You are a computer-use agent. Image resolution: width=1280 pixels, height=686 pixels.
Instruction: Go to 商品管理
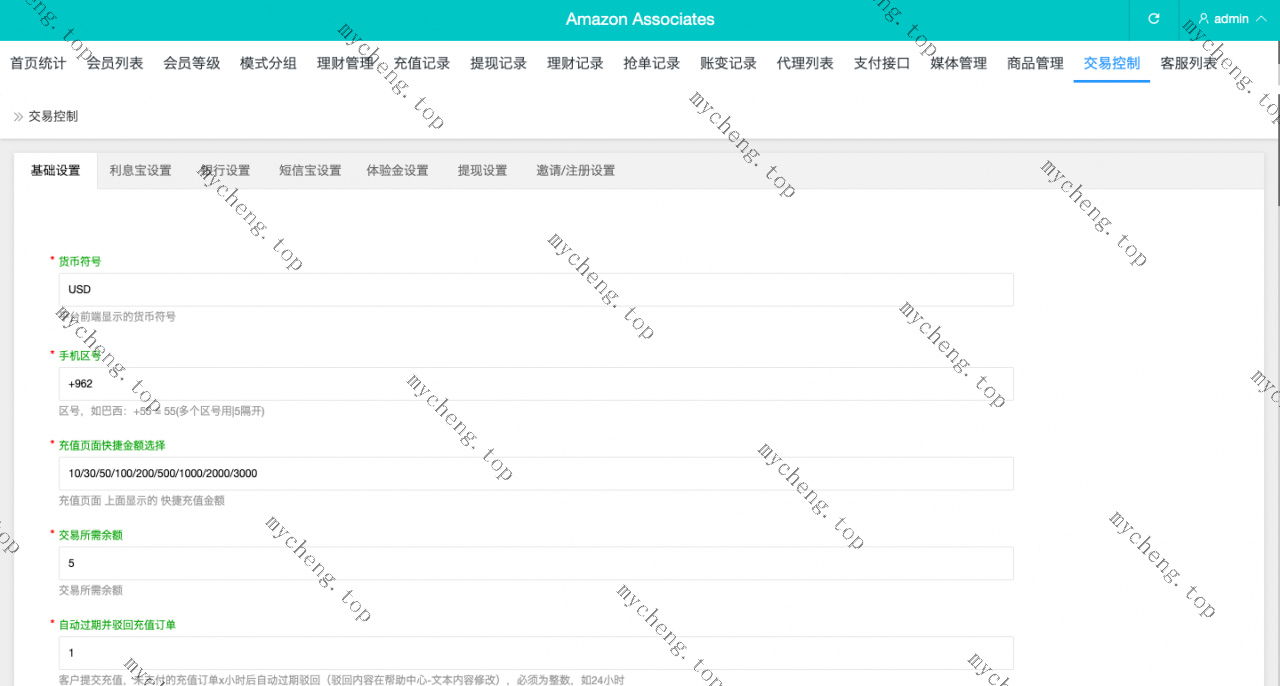pos(1035,63)
